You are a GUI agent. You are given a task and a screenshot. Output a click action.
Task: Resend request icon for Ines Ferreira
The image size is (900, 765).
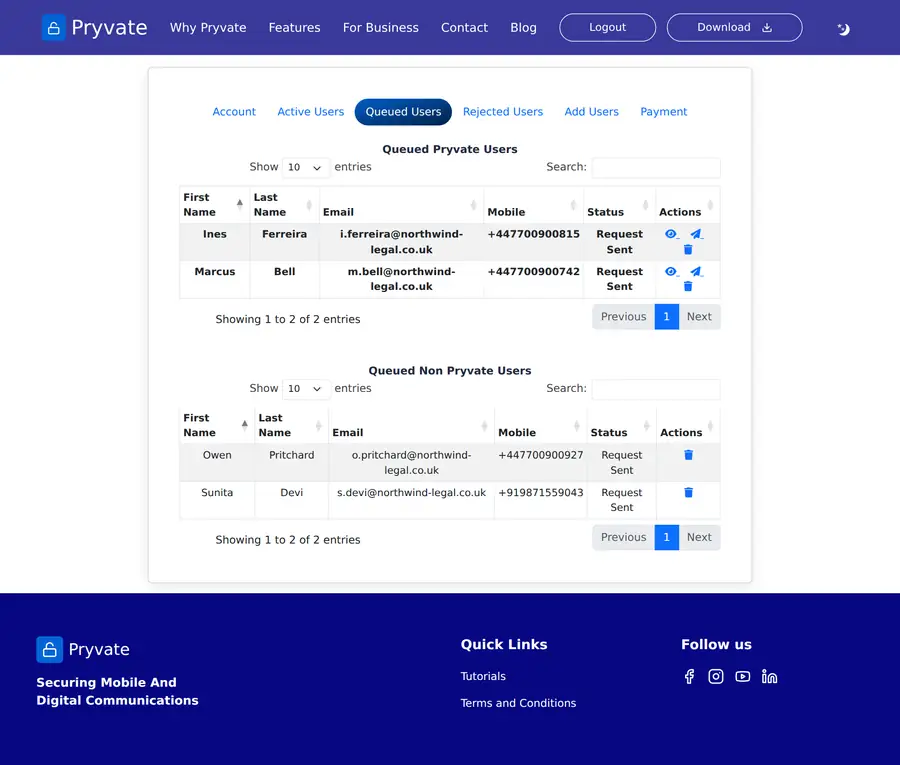point(696,234)
